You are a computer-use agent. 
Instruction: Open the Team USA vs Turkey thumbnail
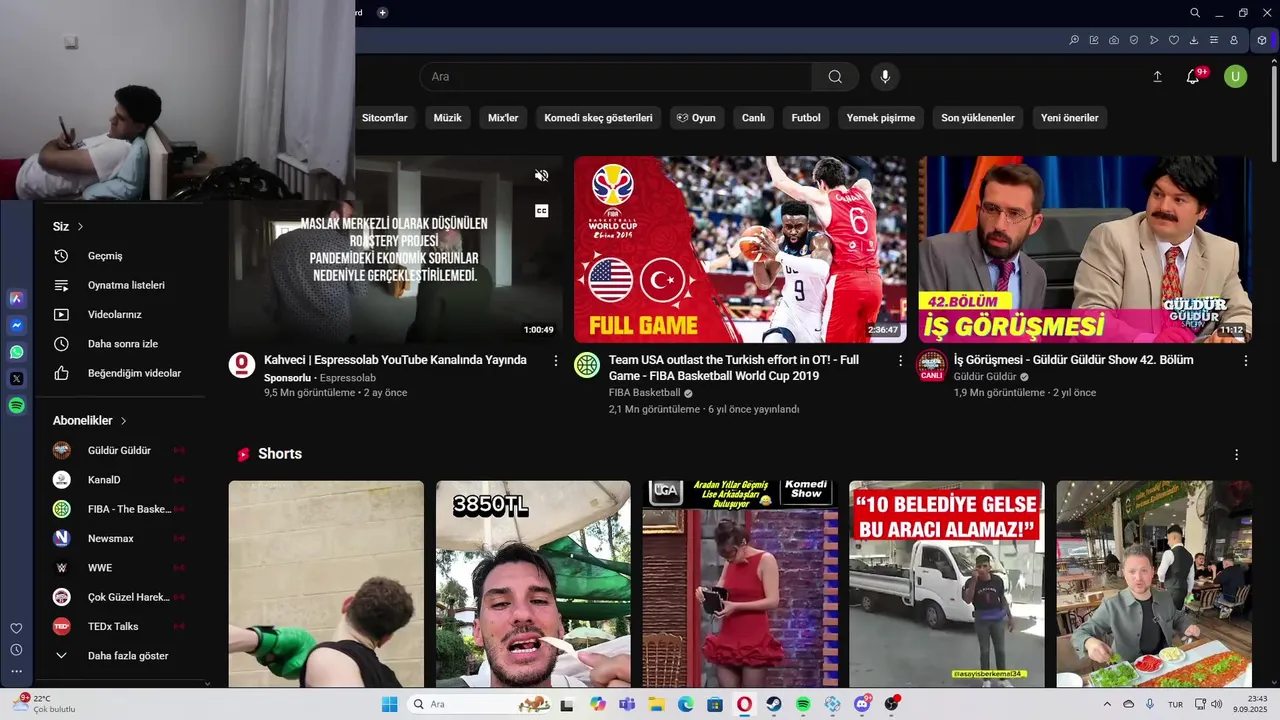click(x=740, y=249)
